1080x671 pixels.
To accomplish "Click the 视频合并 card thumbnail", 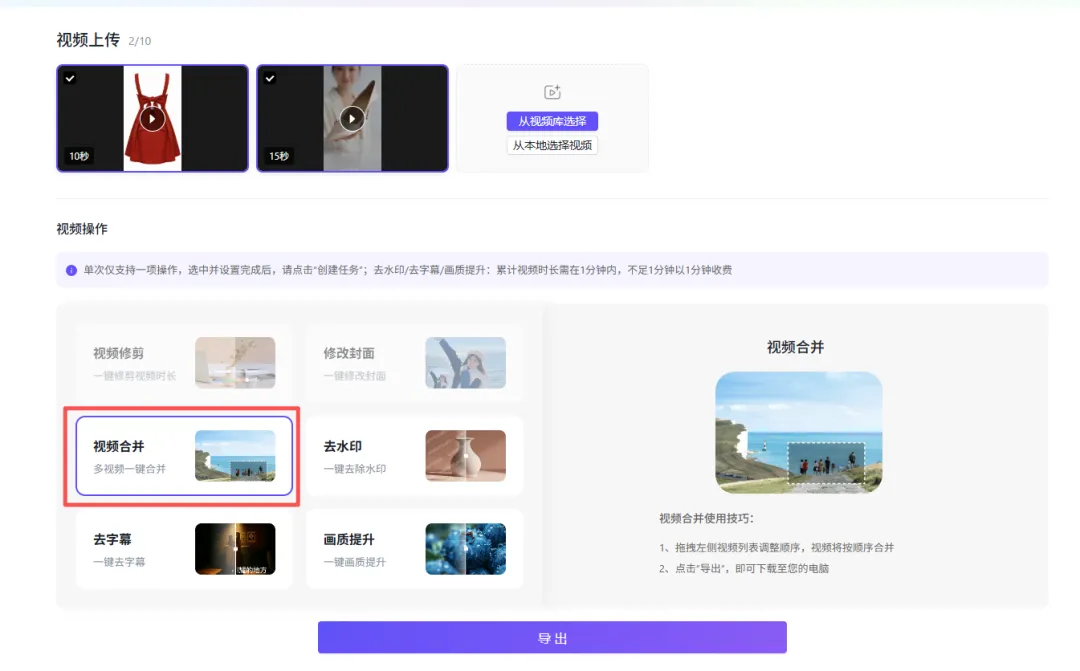I will click(x=235, y=455).
